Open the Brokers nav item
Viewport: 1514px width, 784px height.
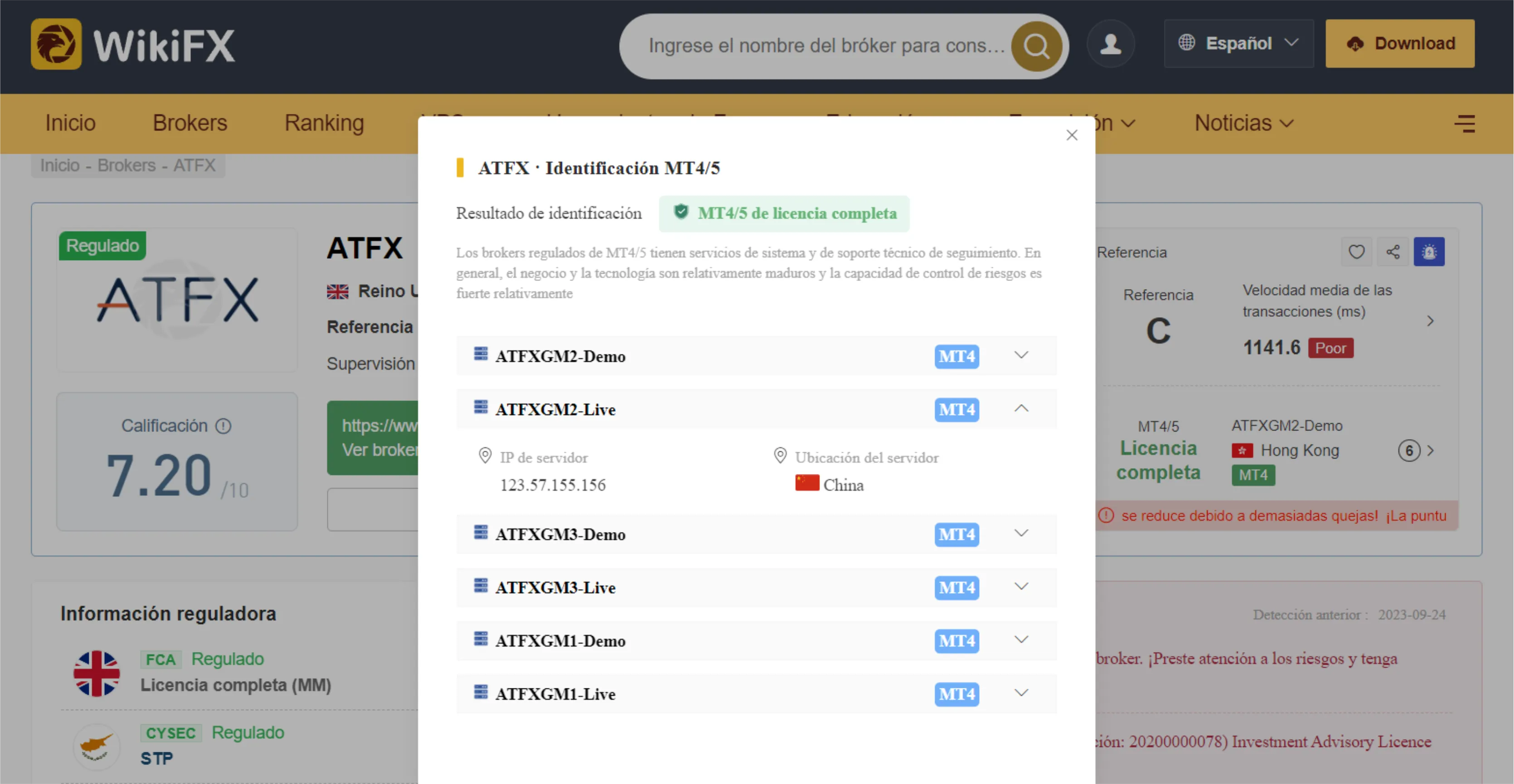[x=190, y=123]
